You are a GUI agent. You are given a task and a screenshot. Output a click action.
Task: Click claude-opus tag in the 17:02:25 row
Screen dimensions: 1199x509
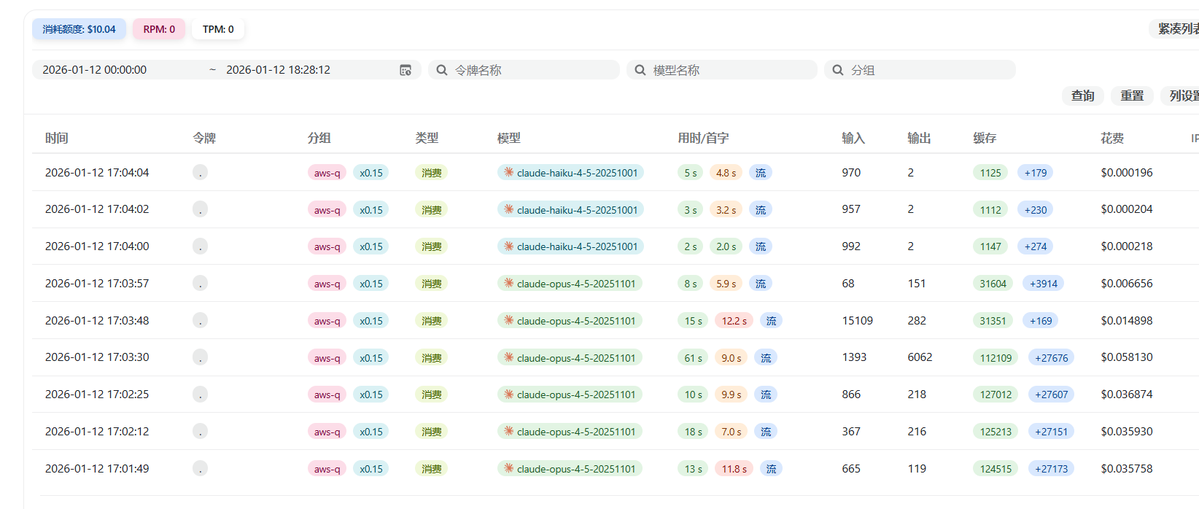pos(570,394)
